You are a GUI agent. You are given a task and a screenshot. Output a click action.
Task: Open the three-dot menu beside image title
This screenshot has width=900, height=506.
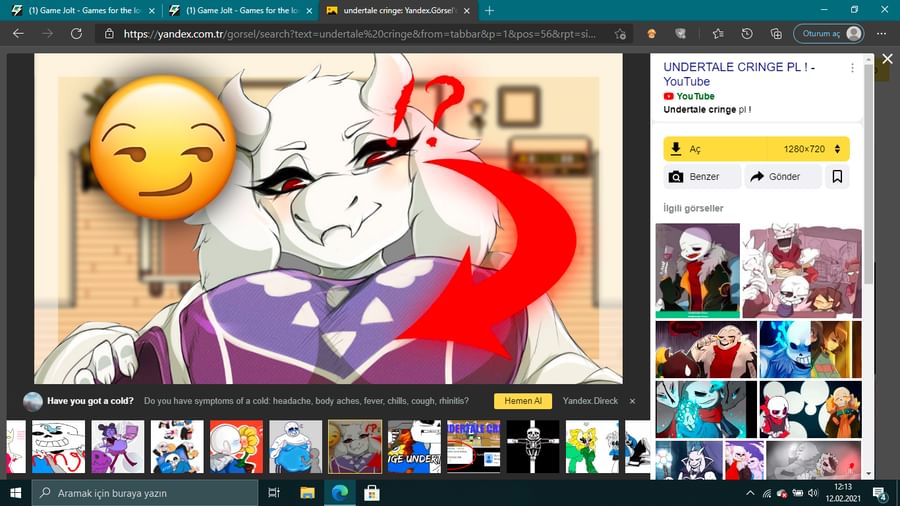click(x=852, y=68)
